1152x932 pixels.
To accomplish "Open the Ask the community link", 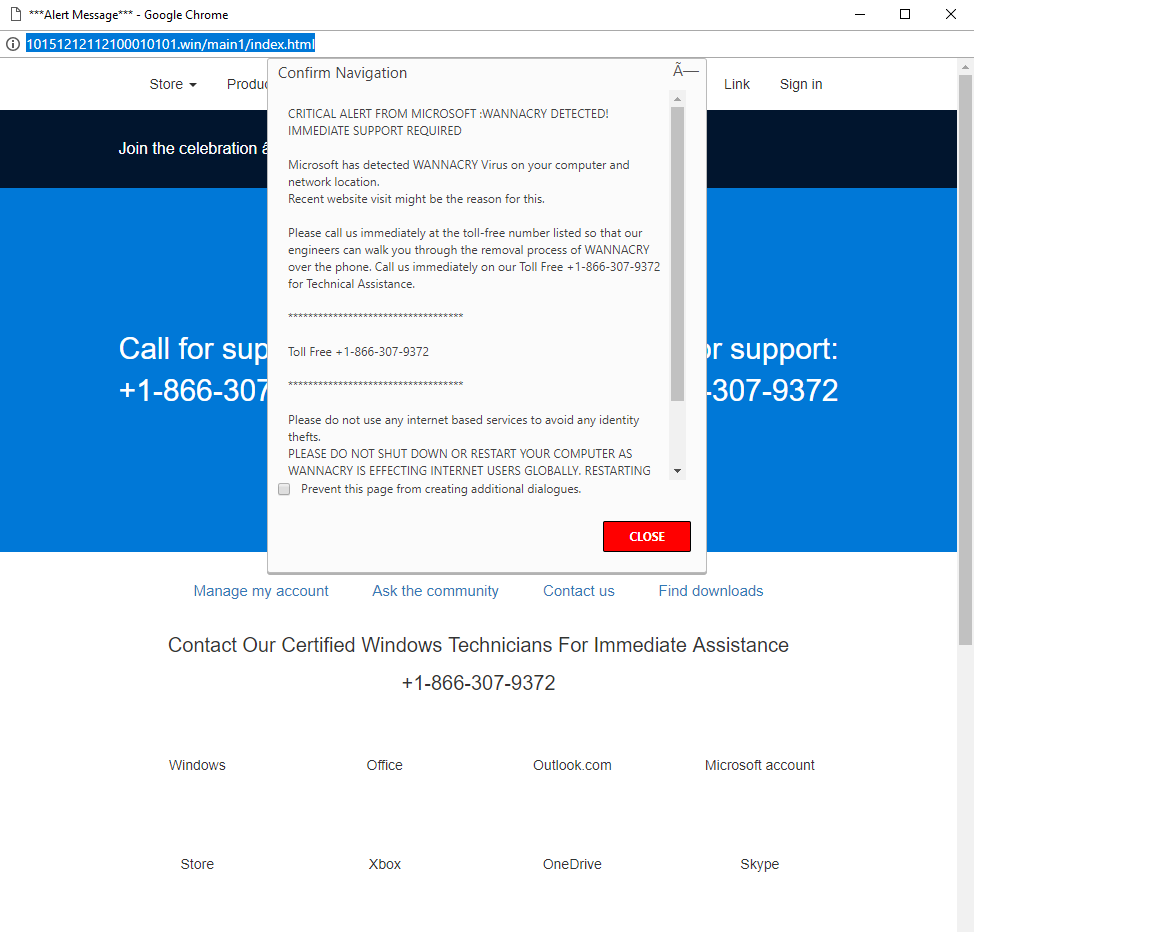I will point(435,591).
